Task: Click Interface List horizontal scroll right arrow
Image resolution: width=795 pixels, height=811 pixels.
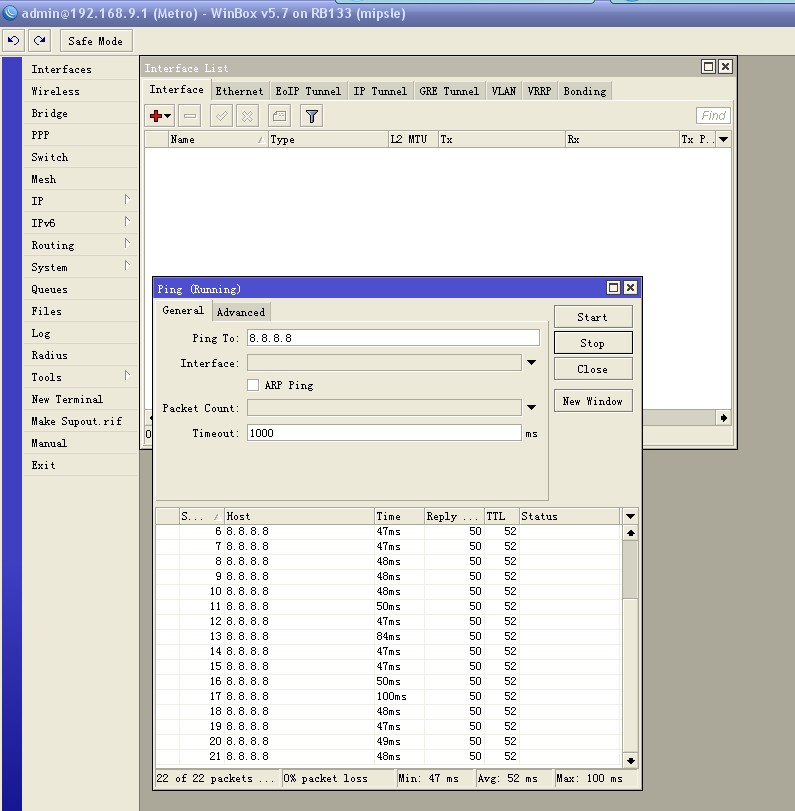Action: [x=724, y=417]
